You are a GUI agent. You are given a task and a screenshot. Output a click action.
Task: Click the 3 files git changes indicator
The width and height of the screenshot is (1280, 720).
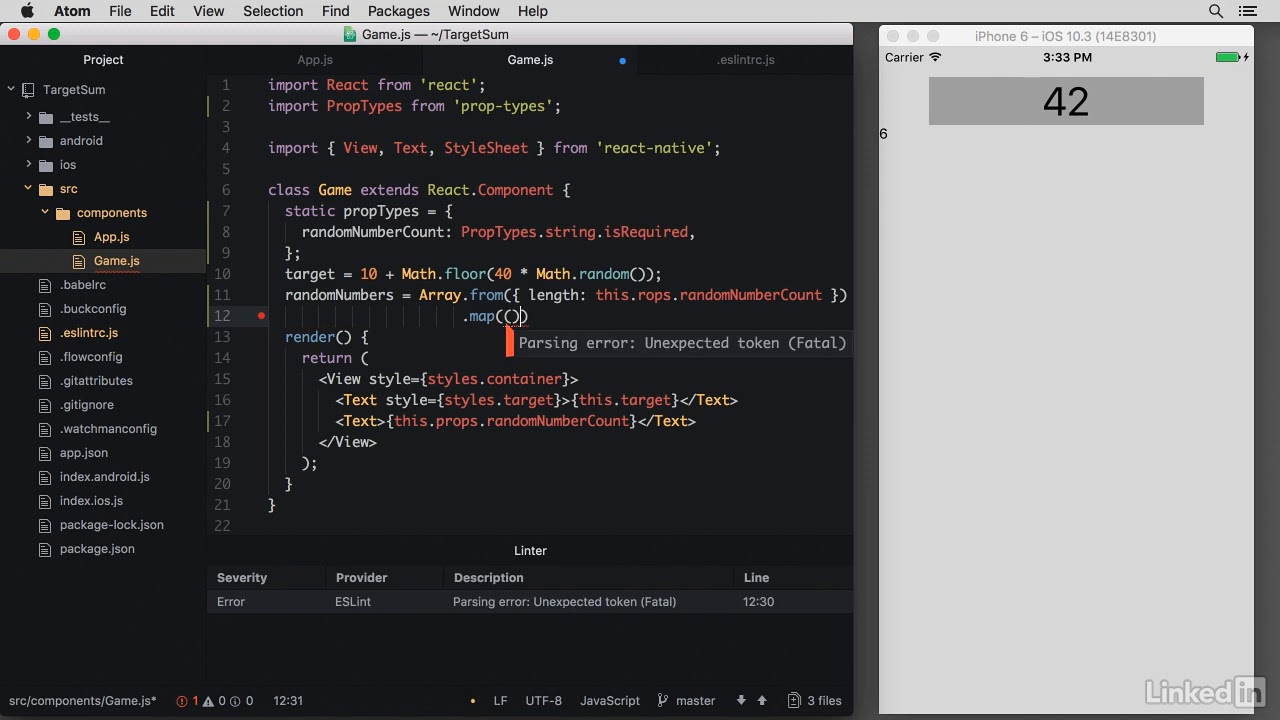coord(814,701)
